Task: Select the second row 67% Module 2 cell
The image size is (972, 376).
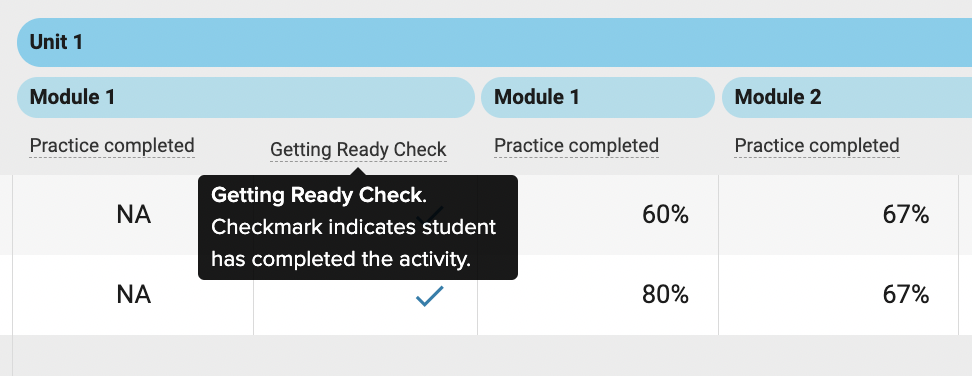Action: tap(839, 295)
